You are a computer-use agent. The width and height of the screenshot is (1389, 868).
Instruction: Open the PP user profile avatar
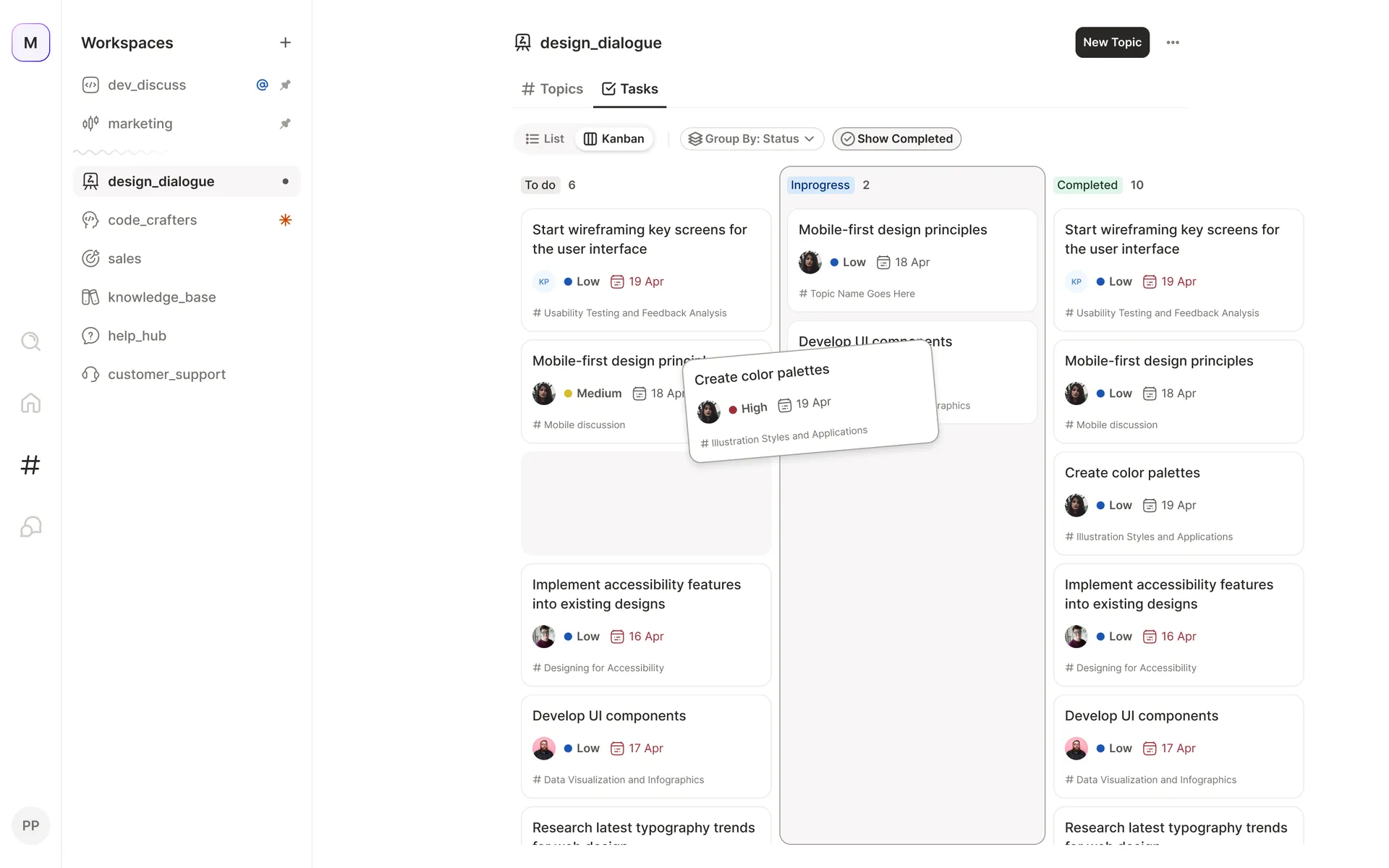tap(30, 825)
